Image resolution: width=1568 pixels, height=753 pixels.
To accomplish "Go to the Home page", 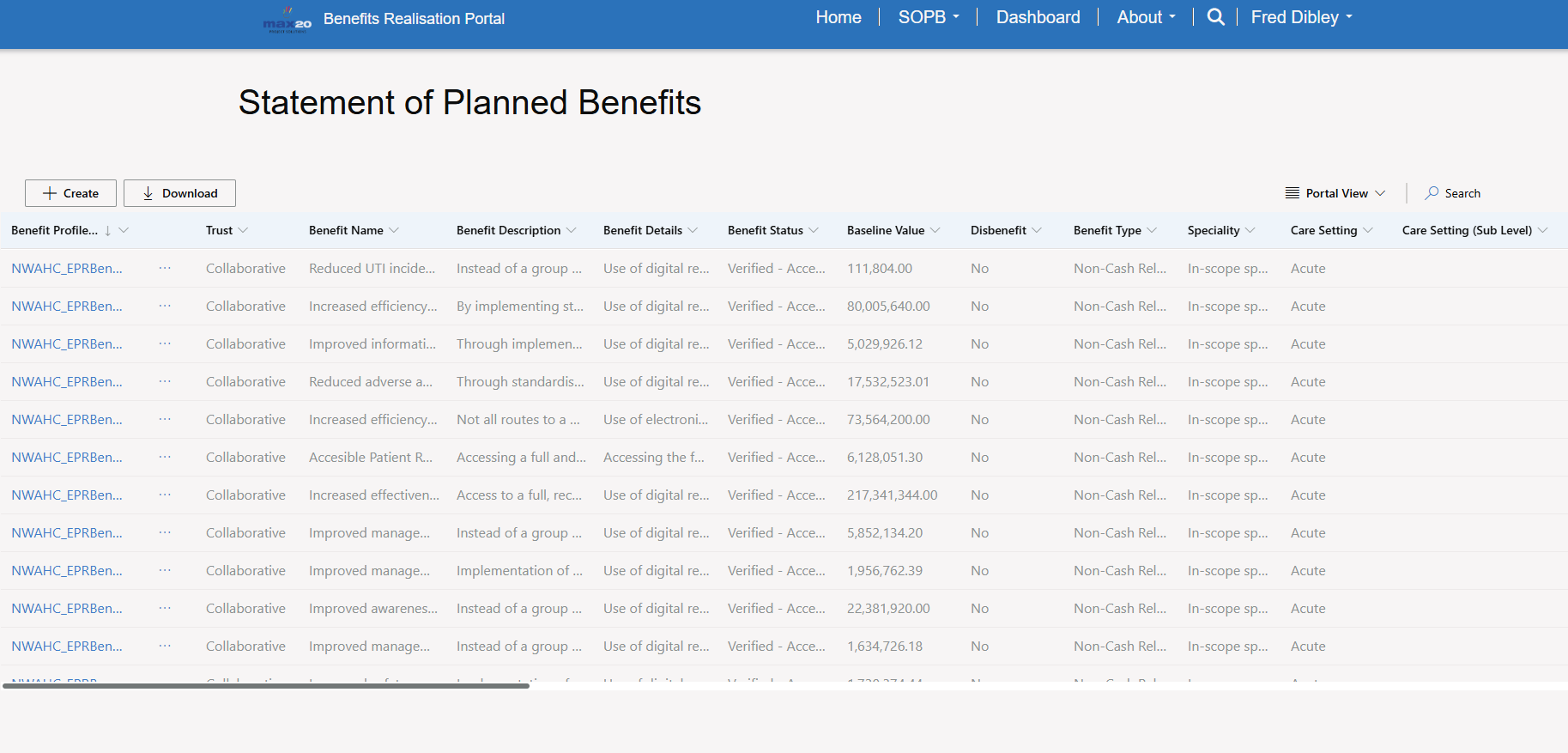I will (838, 17).
